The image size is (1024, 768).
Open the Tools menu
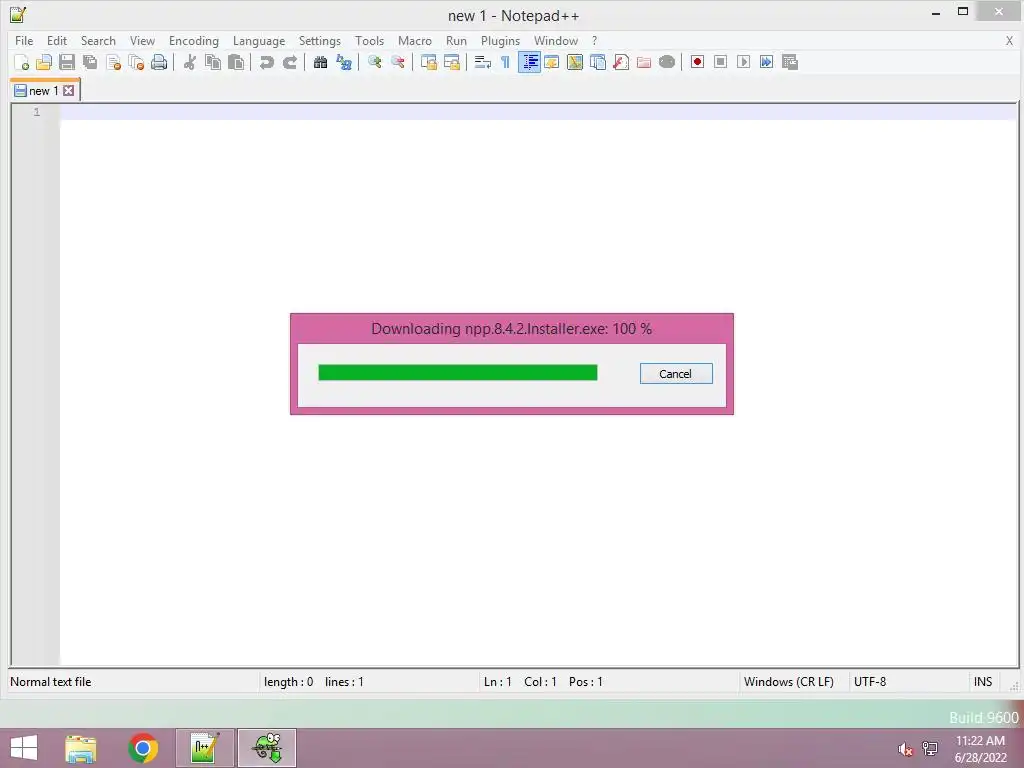[x=369, y=40]
